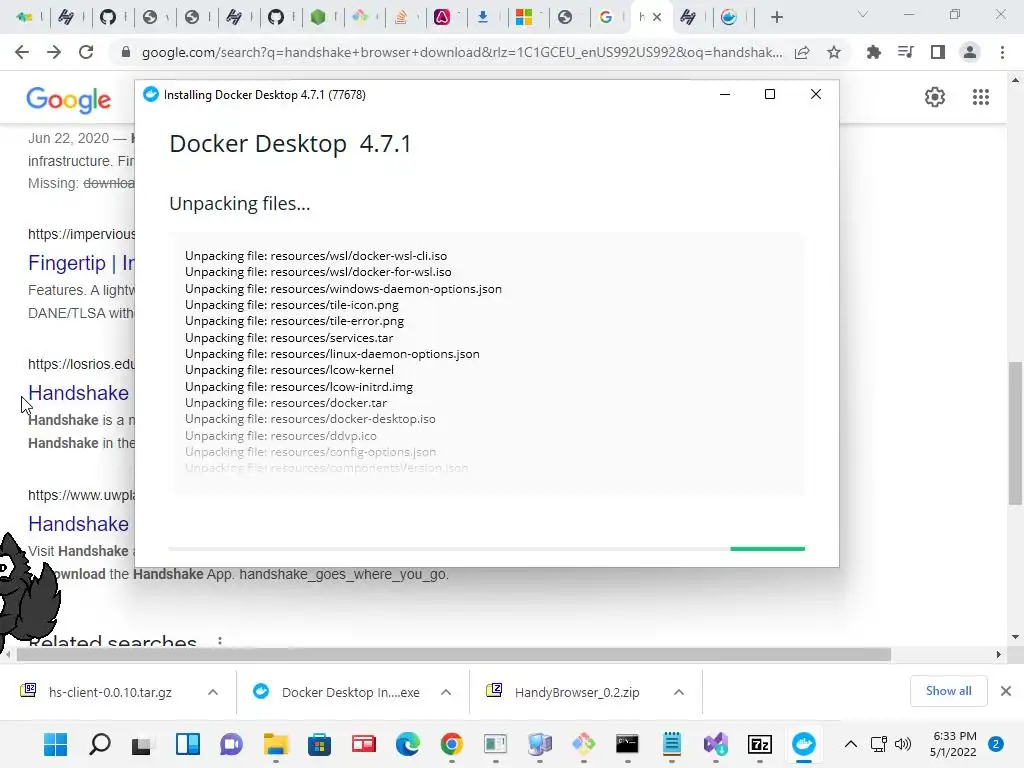This screenshot has width=1024, height=768.
Task: Open hs-client-0.0.10.tar.gz download
Action: coord(110,692)
